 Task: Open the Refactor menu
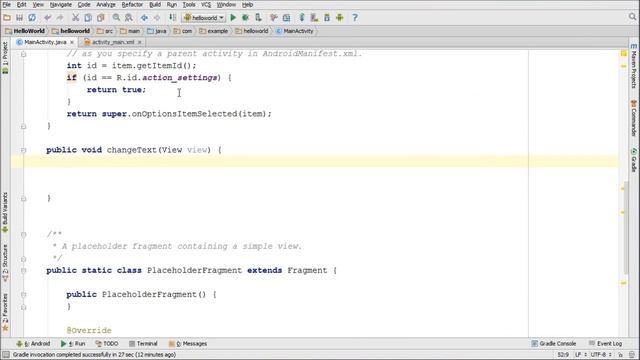pyautogui.click(x=132, y=4)
